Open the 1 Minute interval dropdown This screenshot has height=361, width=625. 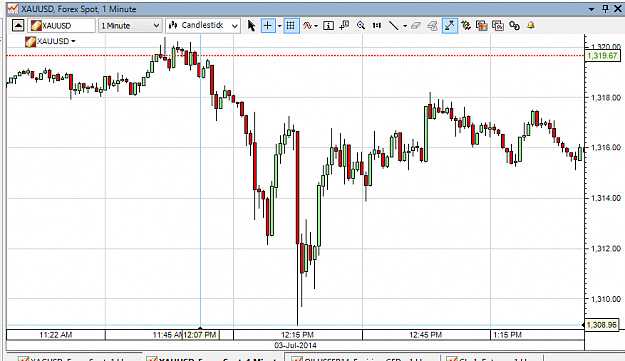[x=130, y=26]
